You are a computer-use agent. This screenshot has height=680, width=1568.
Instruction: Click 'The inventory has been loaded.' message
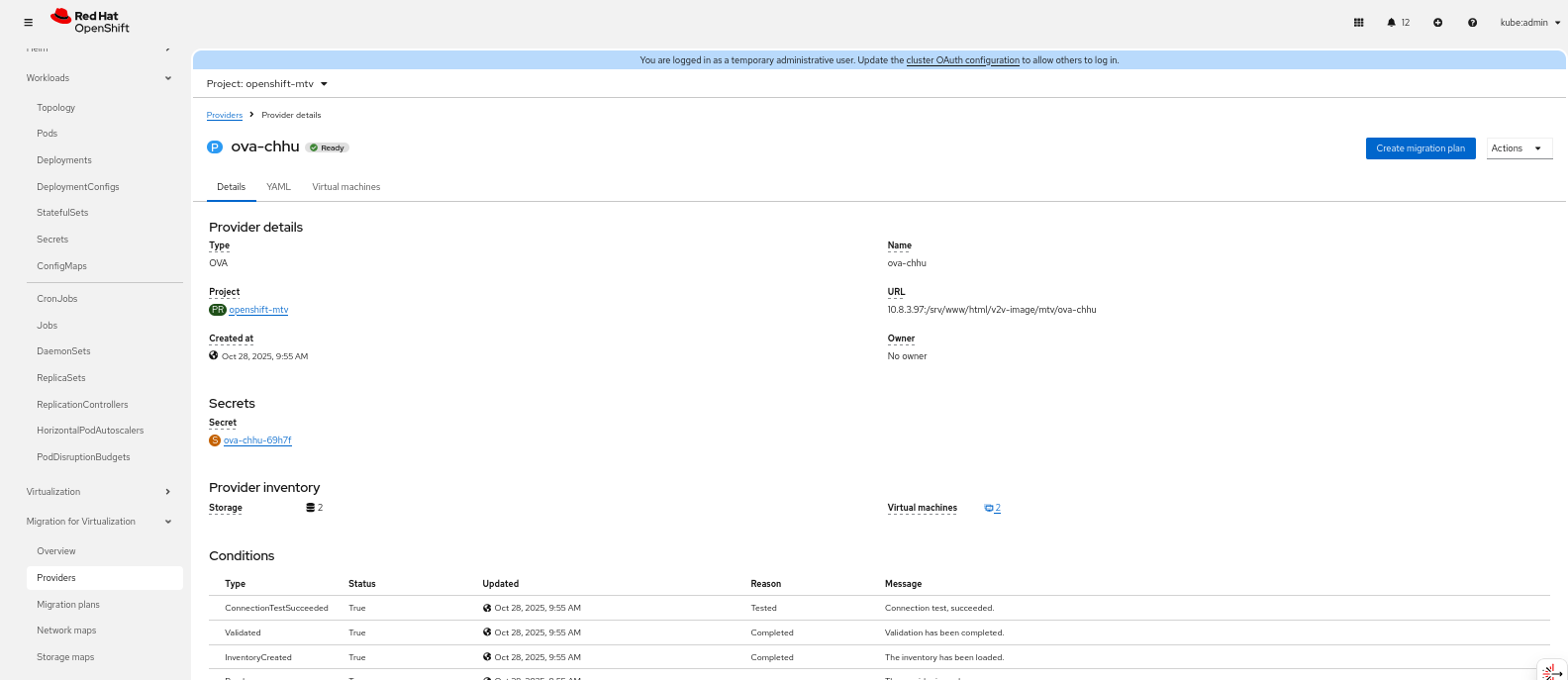[944, 657]
